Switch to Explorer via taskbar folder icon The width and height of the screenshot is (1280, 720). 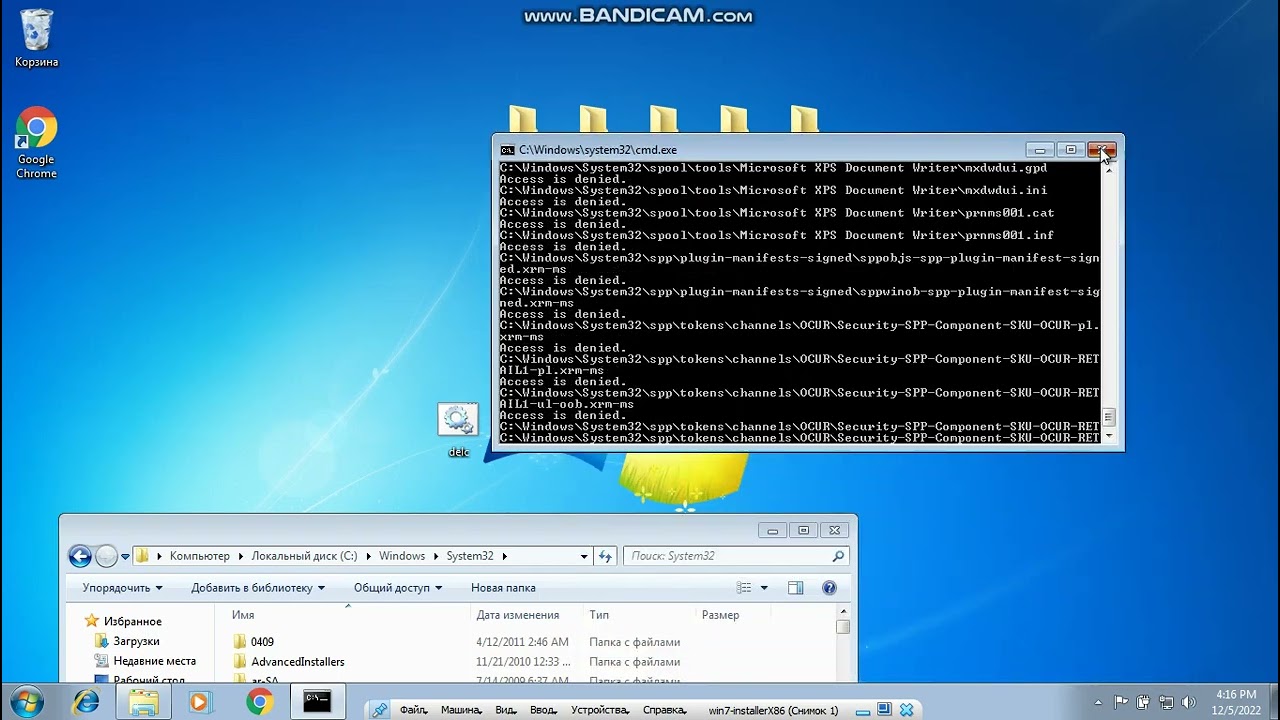(144, 702)
